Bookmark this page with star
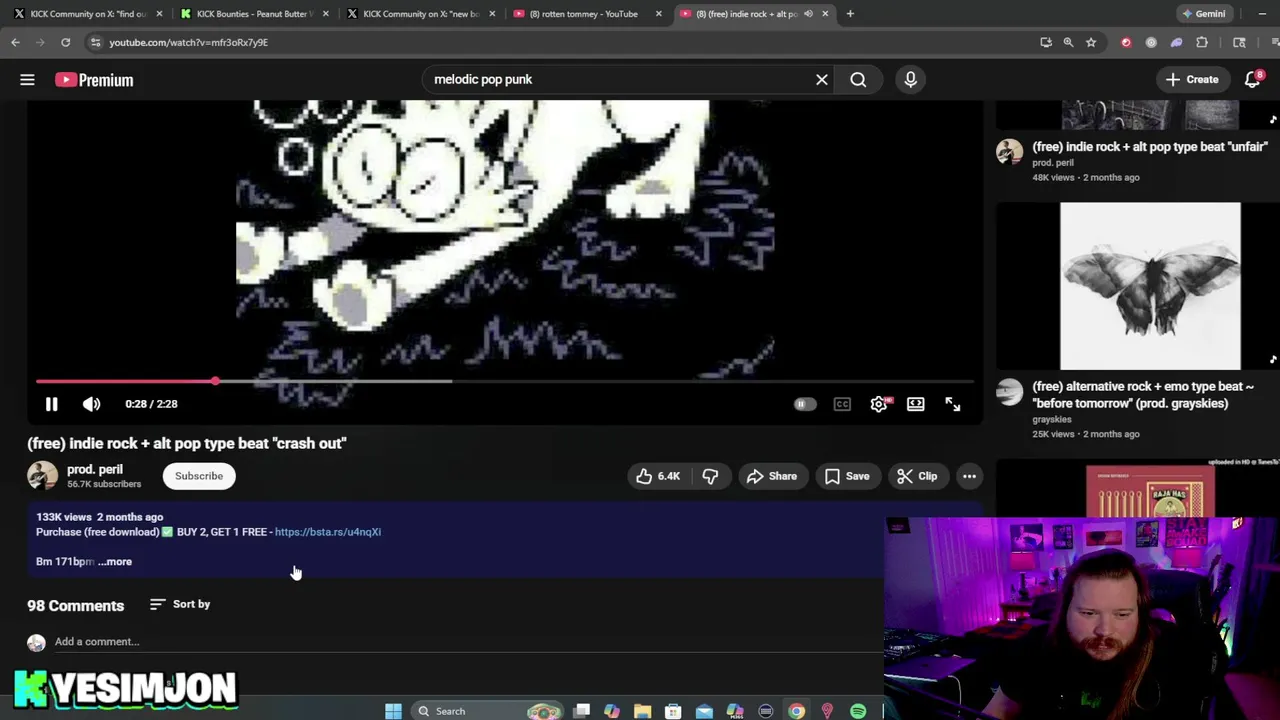 click(1091, 42)
